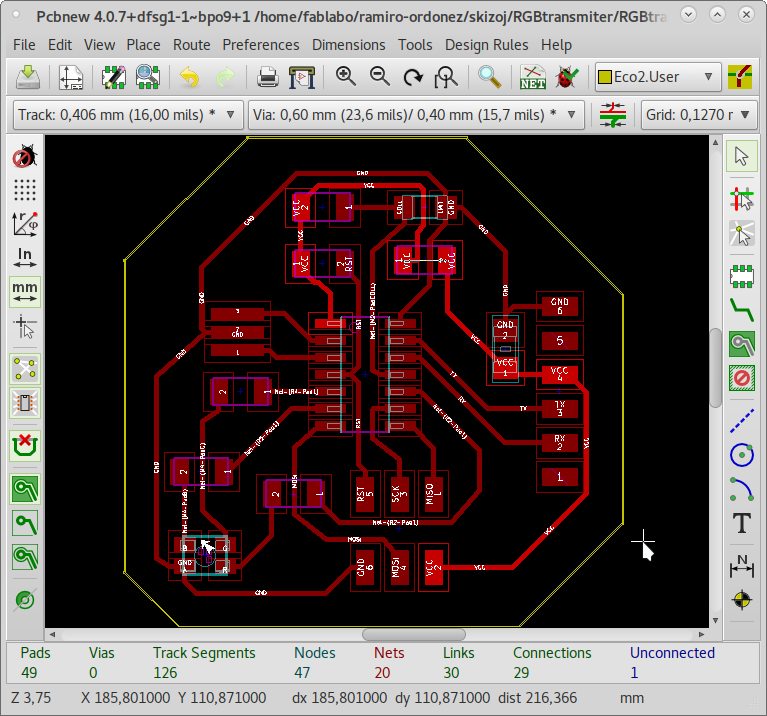The width and height of the screenshot is (767, 716).
Task: Open the Tools menu
Action: [x=415, y=45]
